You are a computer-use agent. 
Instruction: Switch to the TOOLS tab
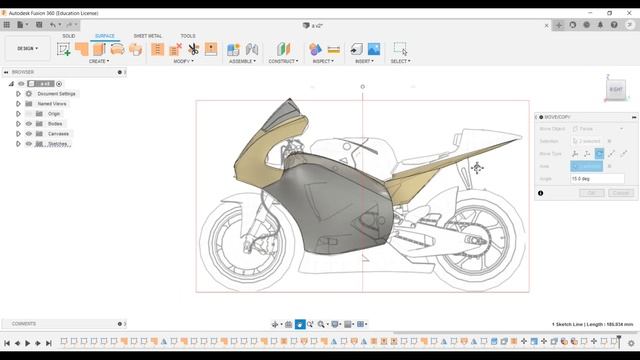[x=188, y=36]
